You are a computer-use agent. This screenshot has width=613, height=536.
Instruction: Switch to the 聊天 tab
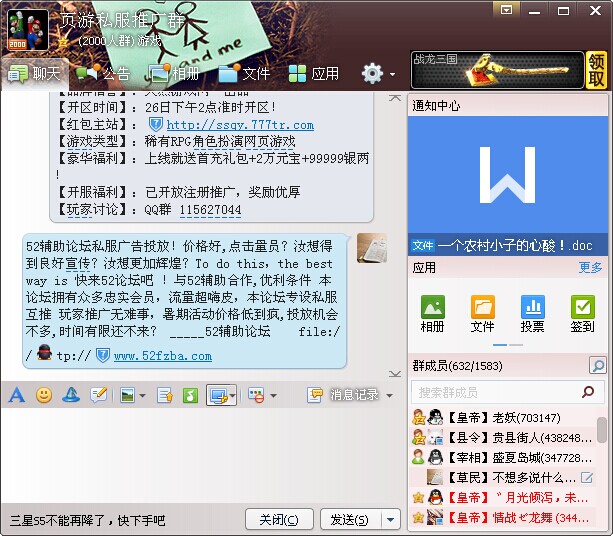(34, 73)
